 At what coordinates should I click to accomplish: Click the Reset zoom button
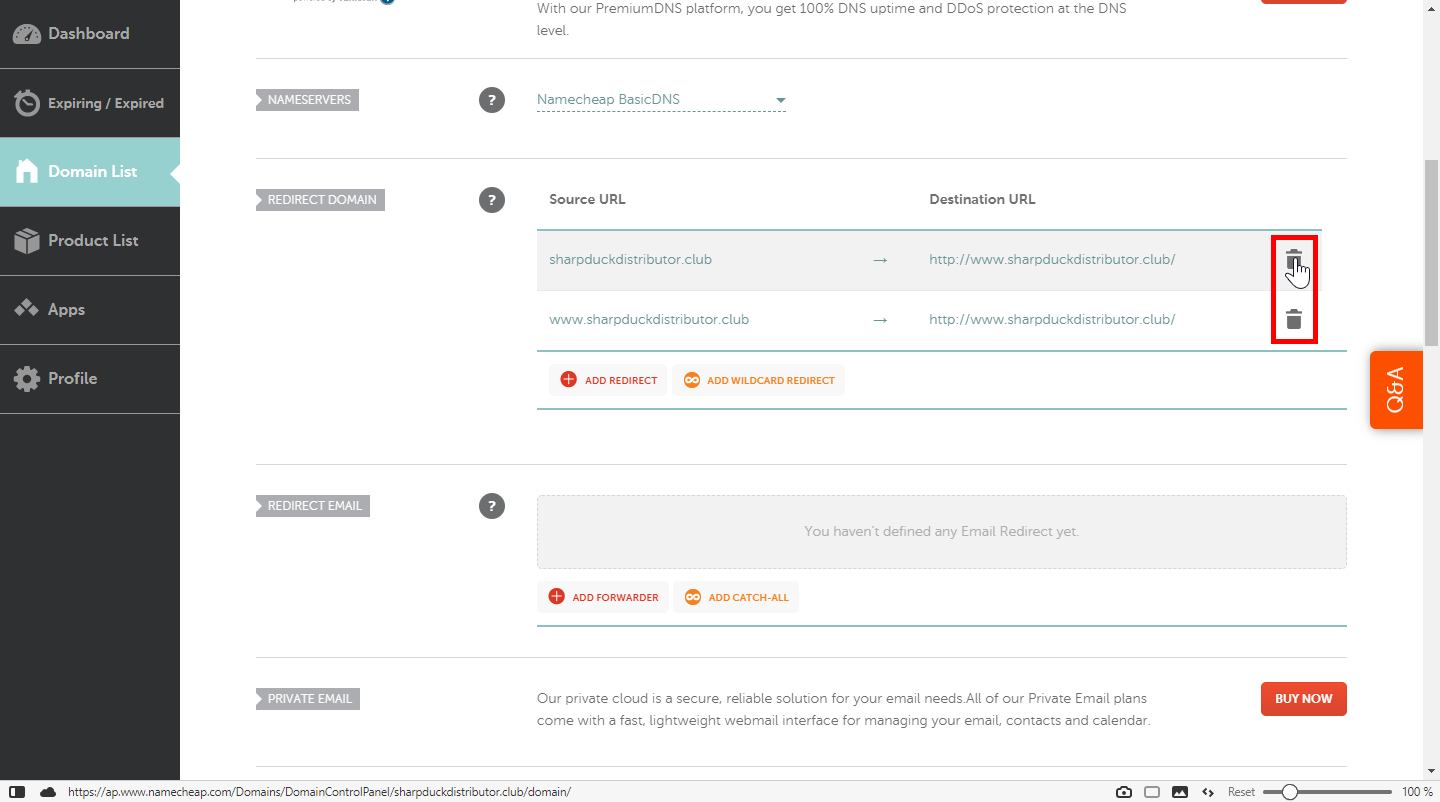[x=1241, y=792]
